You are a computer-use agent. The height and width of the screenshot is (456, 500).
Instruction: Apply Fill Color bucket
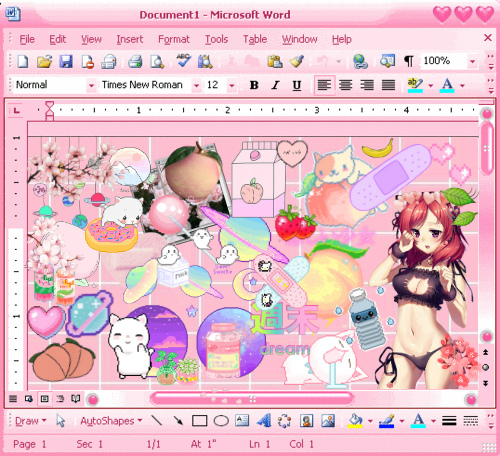click(355, 421)
